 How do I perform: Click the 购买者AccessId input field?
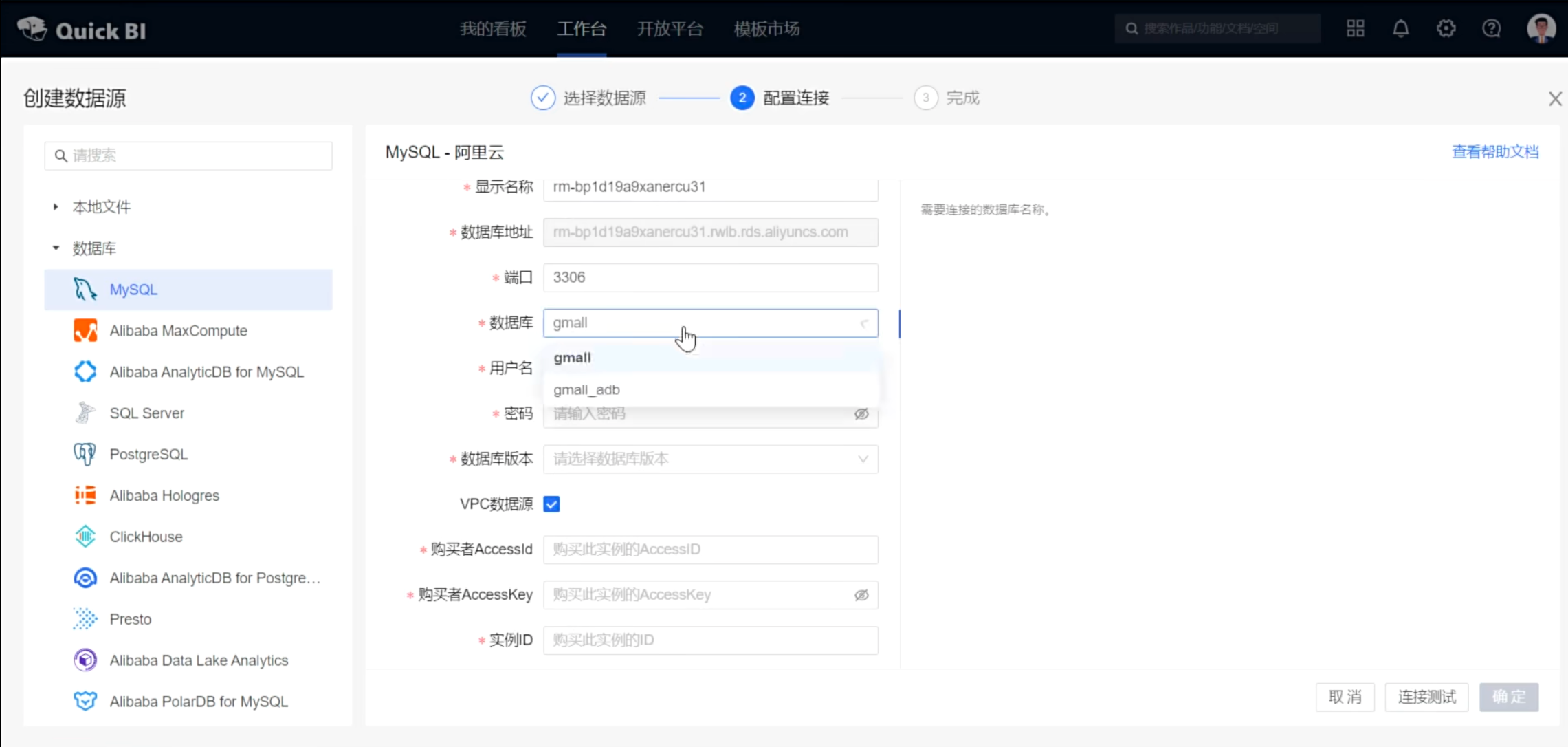point(710,550)
